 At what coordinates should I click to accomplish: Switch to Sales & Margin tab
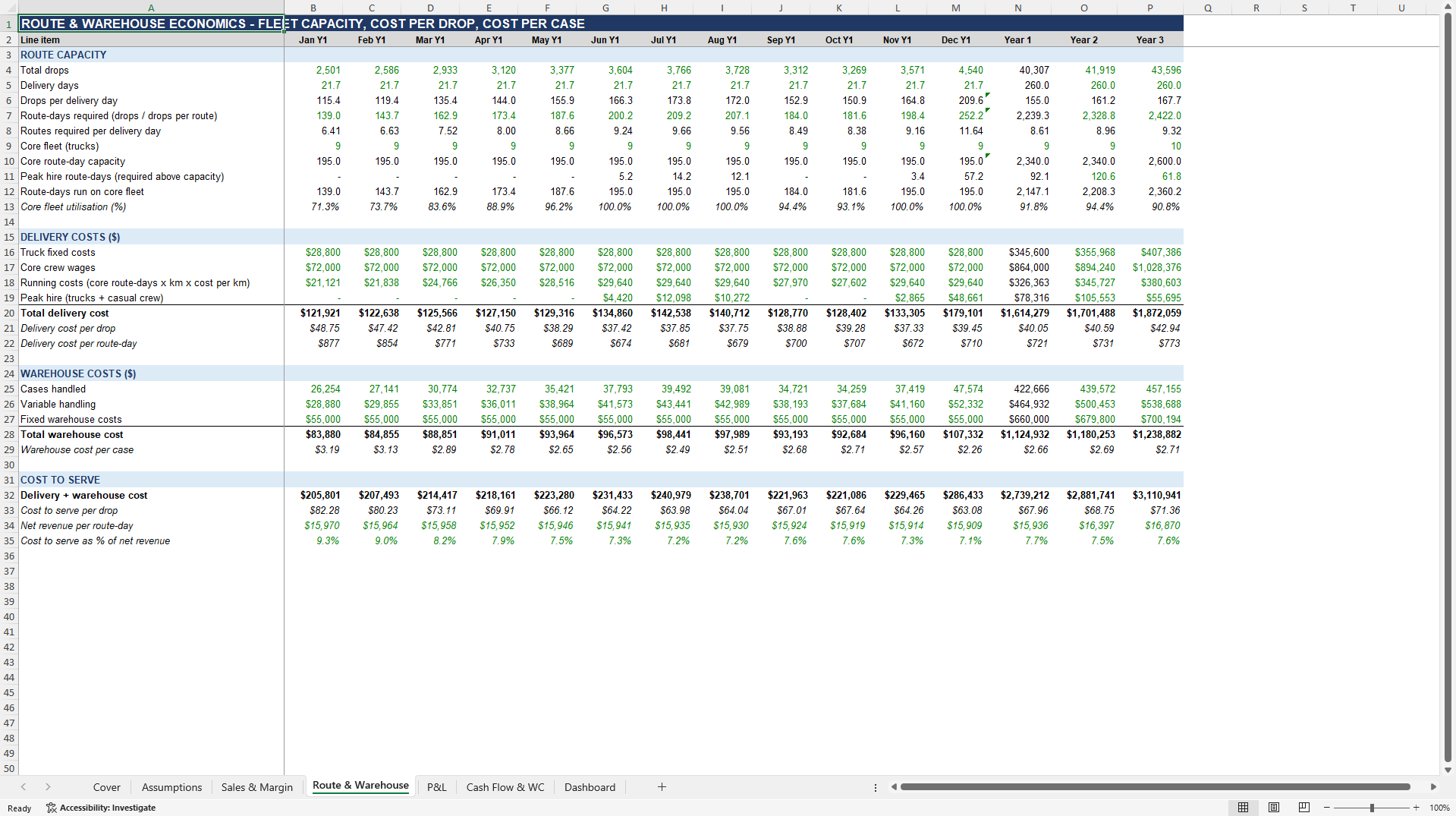tap(257, 787)
